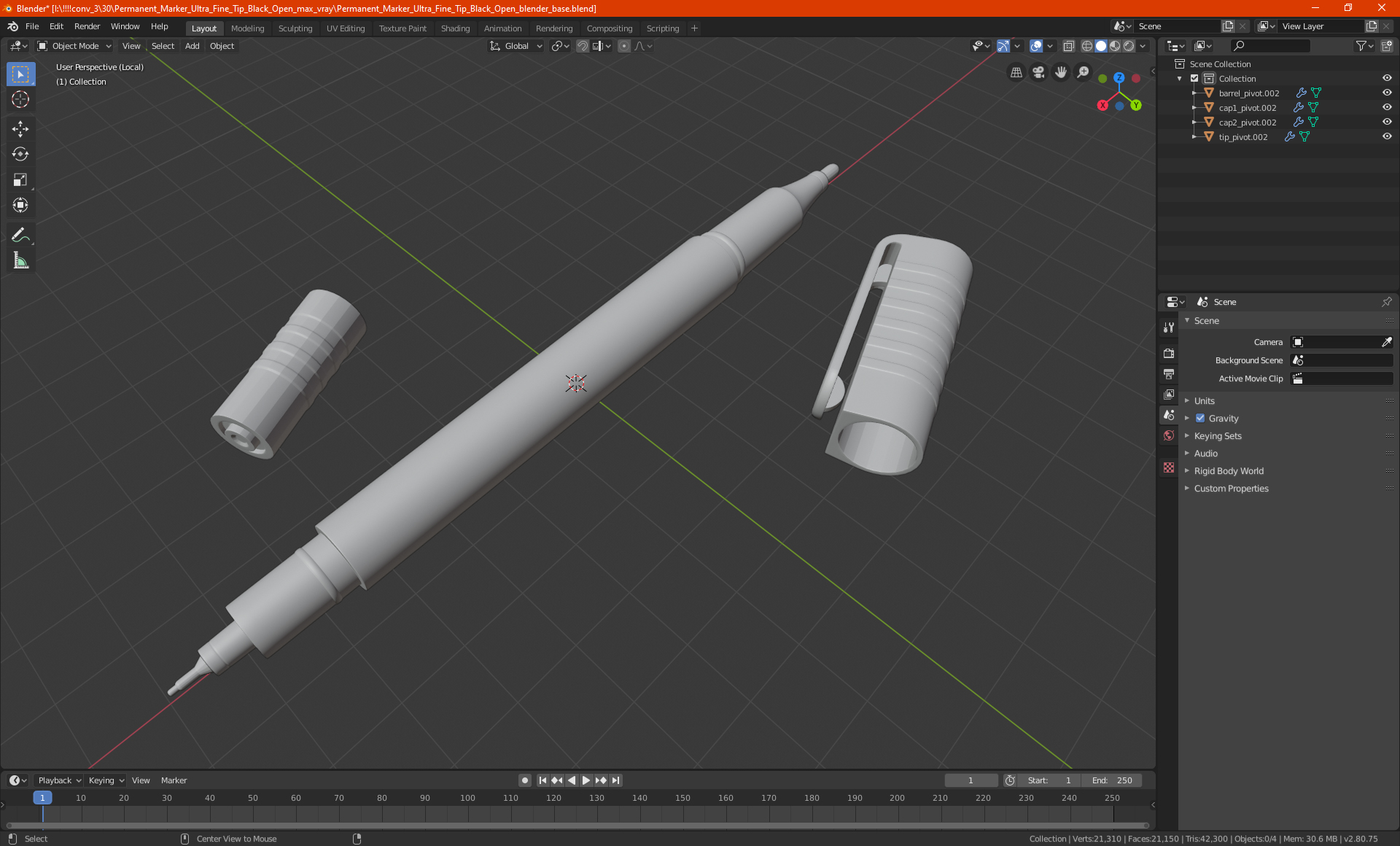The image size is (1400, 846).
Task: Disable the Gravity checkbox
Action: [x=1200, y=419]
